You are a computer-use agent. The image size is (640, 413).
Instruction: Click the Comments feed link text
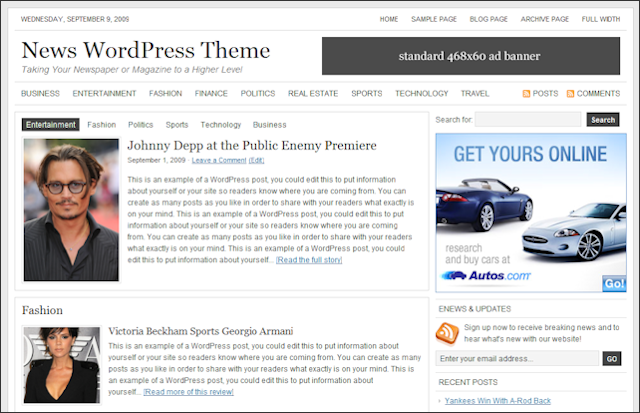click(598, 93)
